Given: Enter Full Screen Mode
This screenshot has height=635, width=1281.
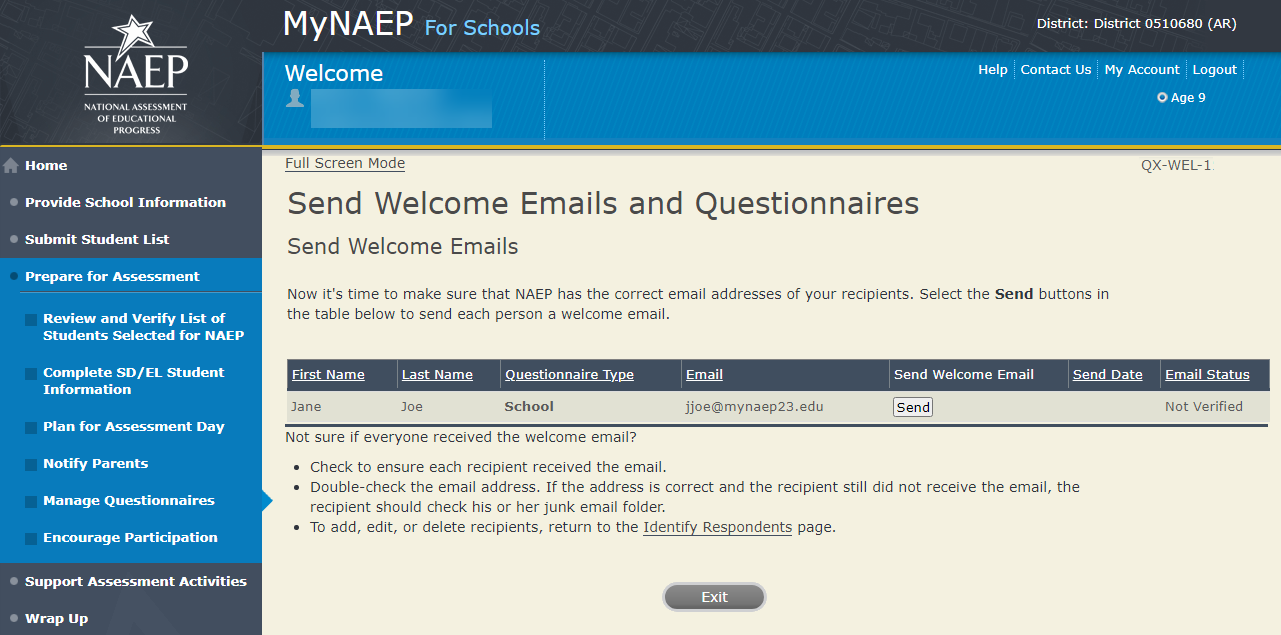Looking at the screenshot, I should [x=345, y=164].
